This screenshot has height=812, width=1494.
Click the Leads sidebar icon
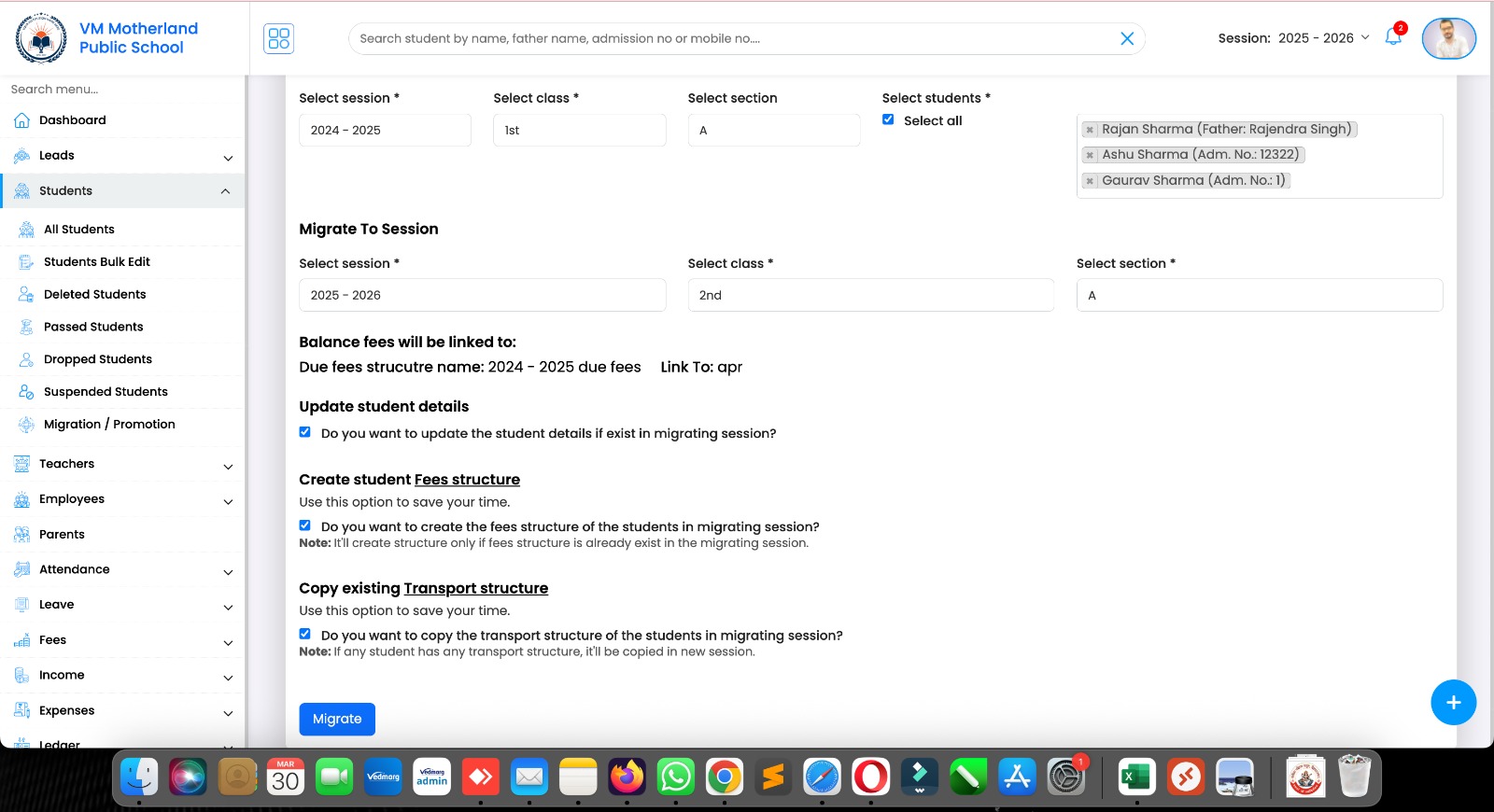pyautogui.click(x=22, y=156)
